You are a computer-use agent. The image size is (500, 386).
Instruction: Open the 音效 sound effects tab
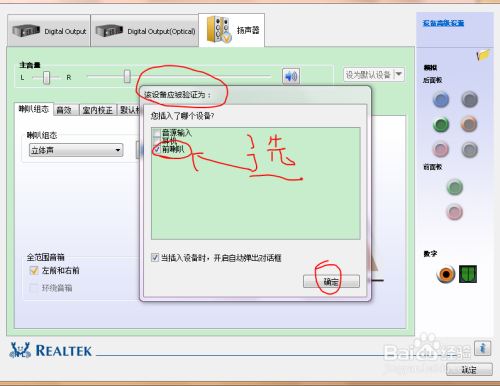tap(66, 110)
